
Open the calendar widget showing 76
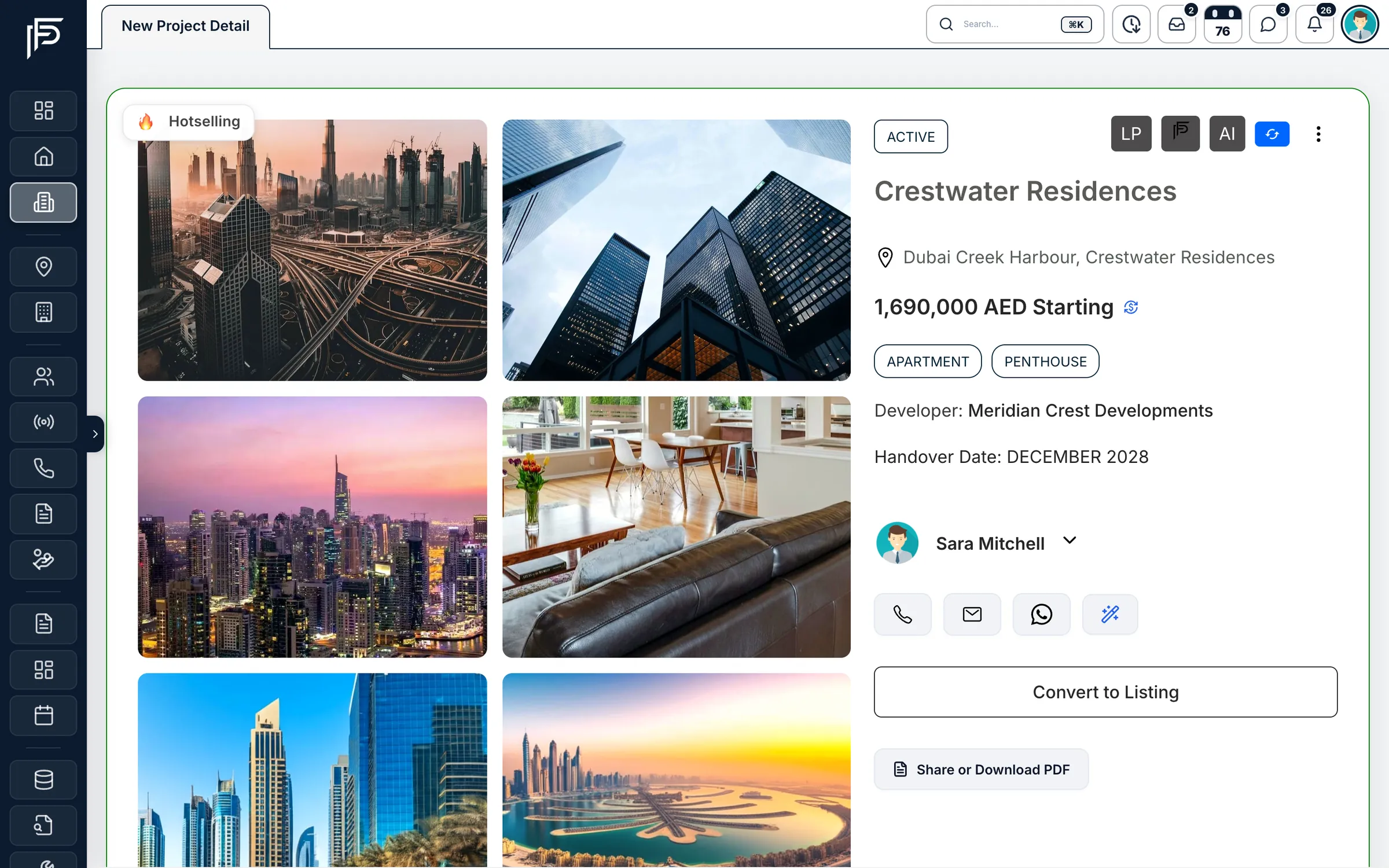click(x=1222, y=24)
